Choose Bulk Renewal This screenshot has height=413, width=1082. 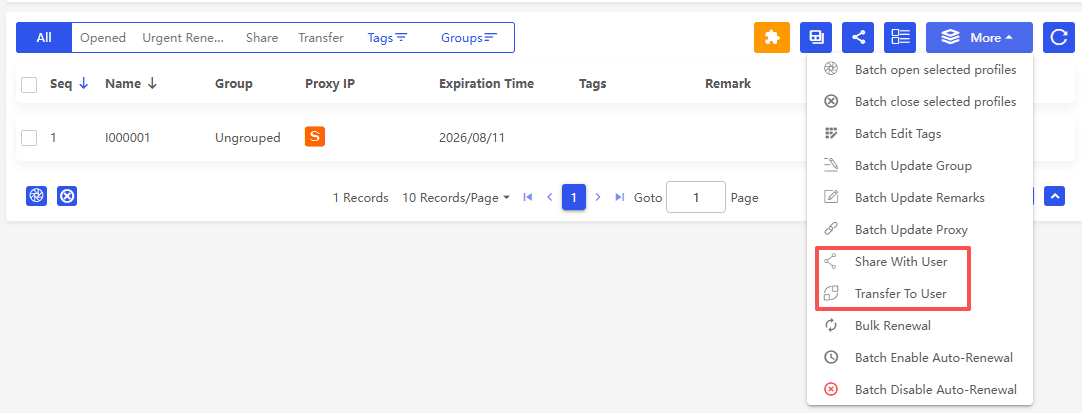point(920,325)
